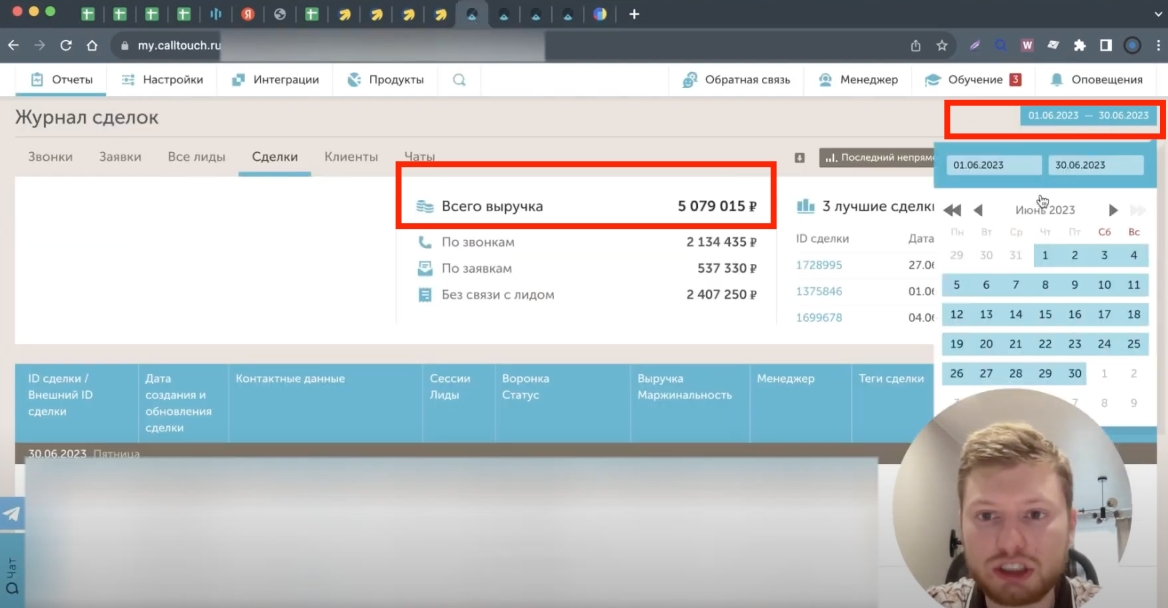Select June 30 in the calendar

[x=1074, y=373]
